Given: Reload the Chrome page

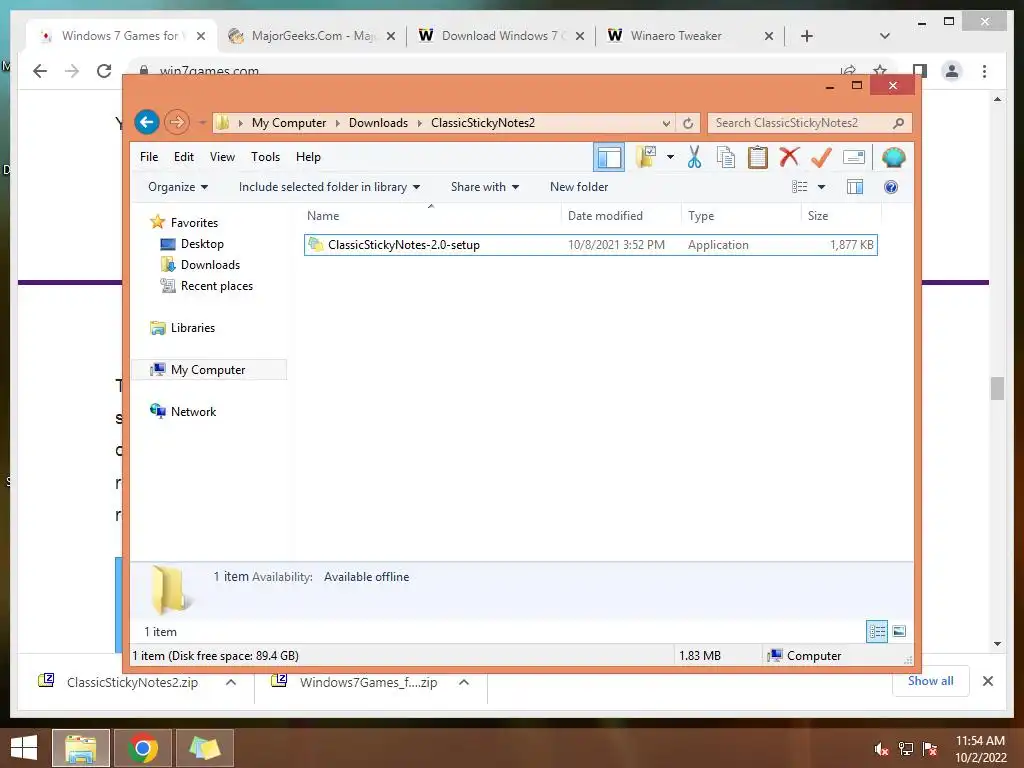Looking at the screenshot, I should click(104, 71).
